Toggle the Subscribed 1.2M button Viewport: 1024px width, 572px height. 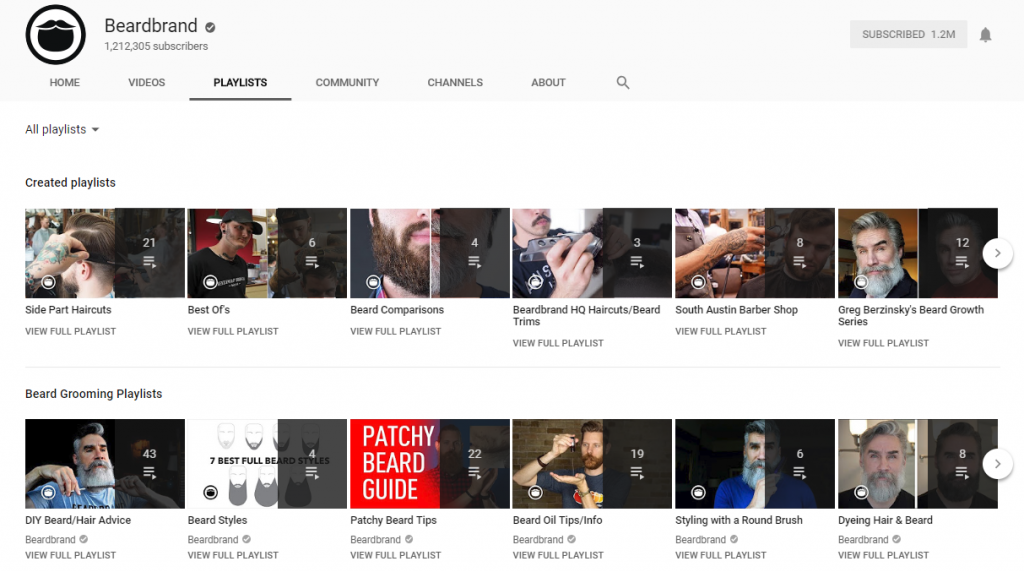pos(908,34)
